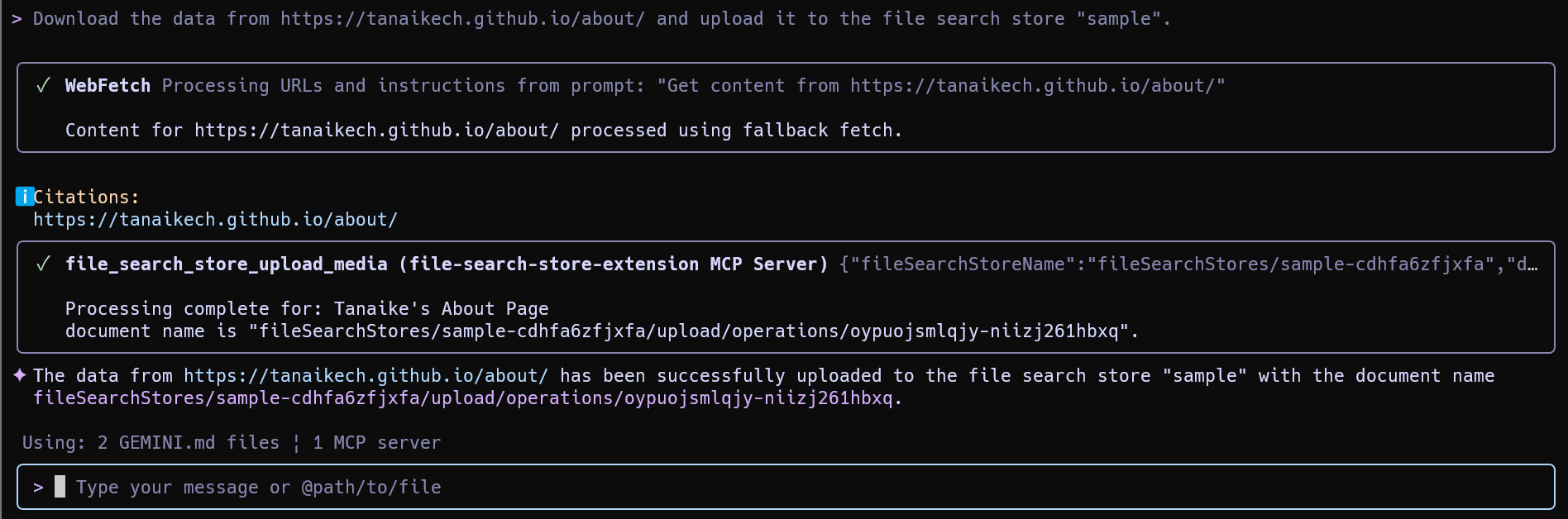The height and width of the screenshot is (519, 1568).
Task: Click the "1 MCP server" status text
Action: 376,443
